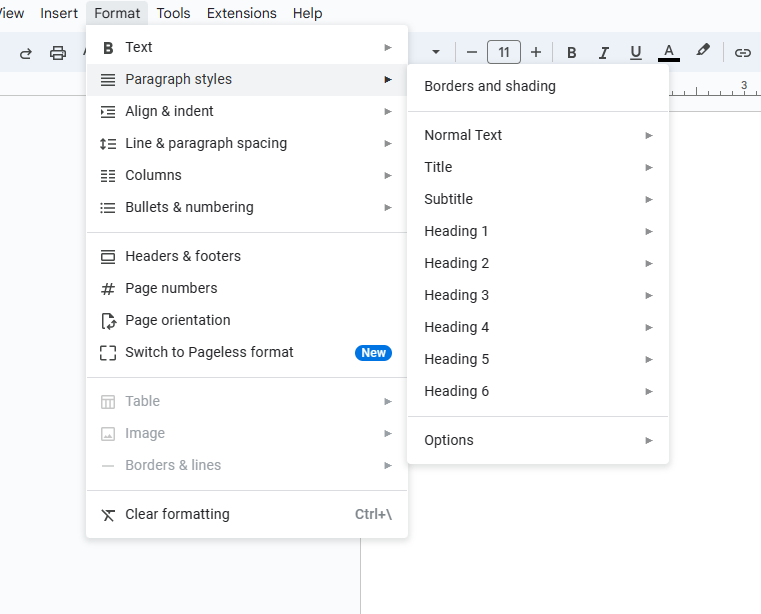Click Borders and shading
The width and height of the screenshot is (761, 614).
click(538, 86)
